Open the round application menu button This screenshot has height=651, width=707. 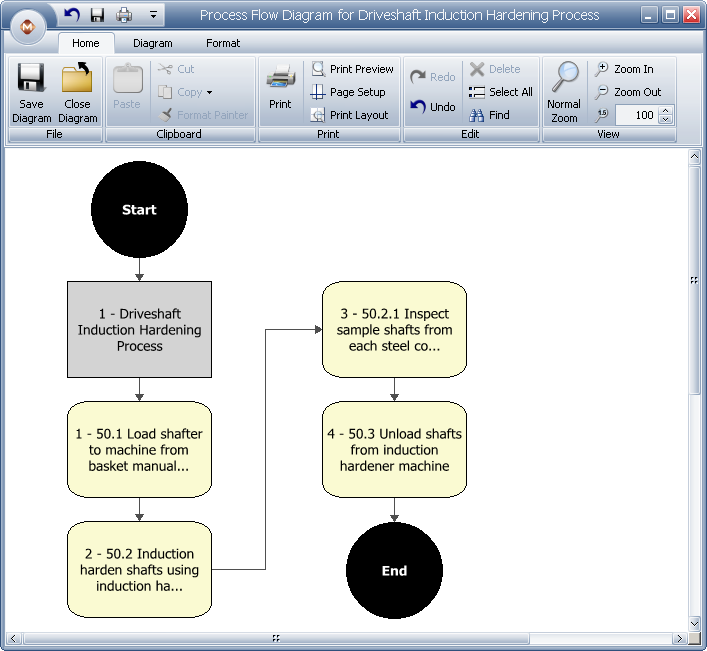click(x=27, y=27)
